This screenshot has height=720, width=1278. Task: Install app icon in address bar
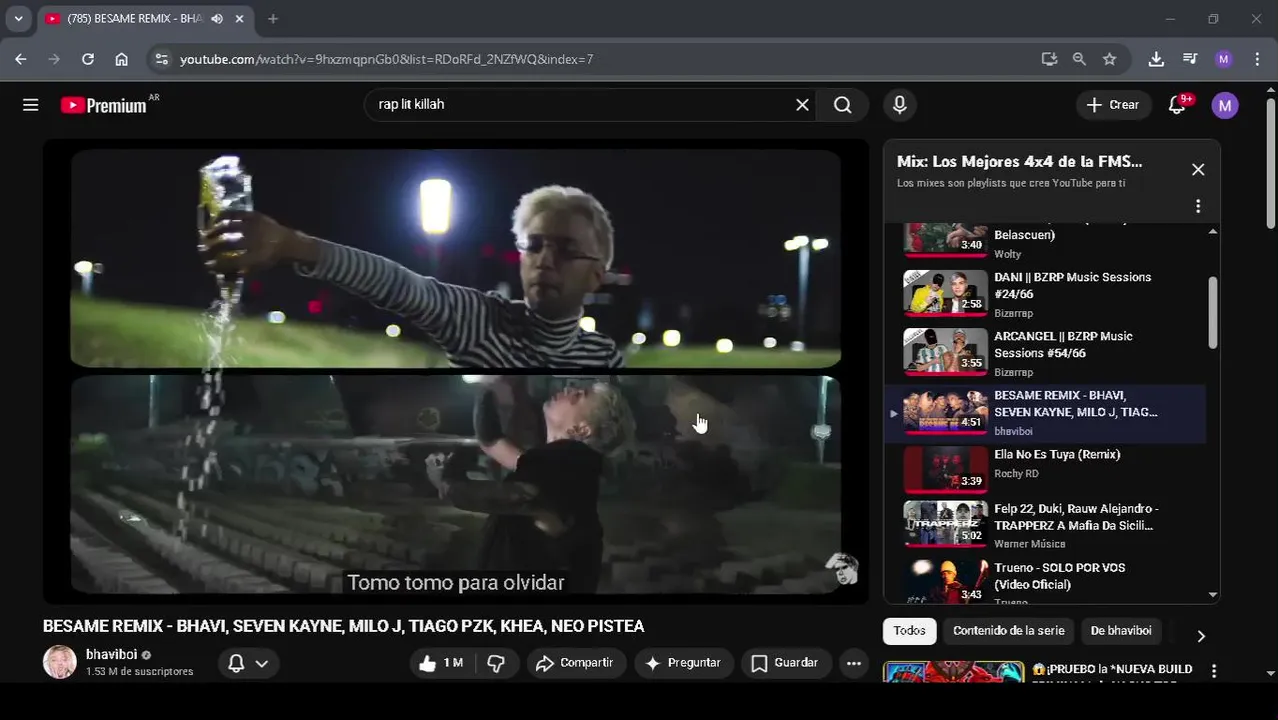coord(1049,59)
